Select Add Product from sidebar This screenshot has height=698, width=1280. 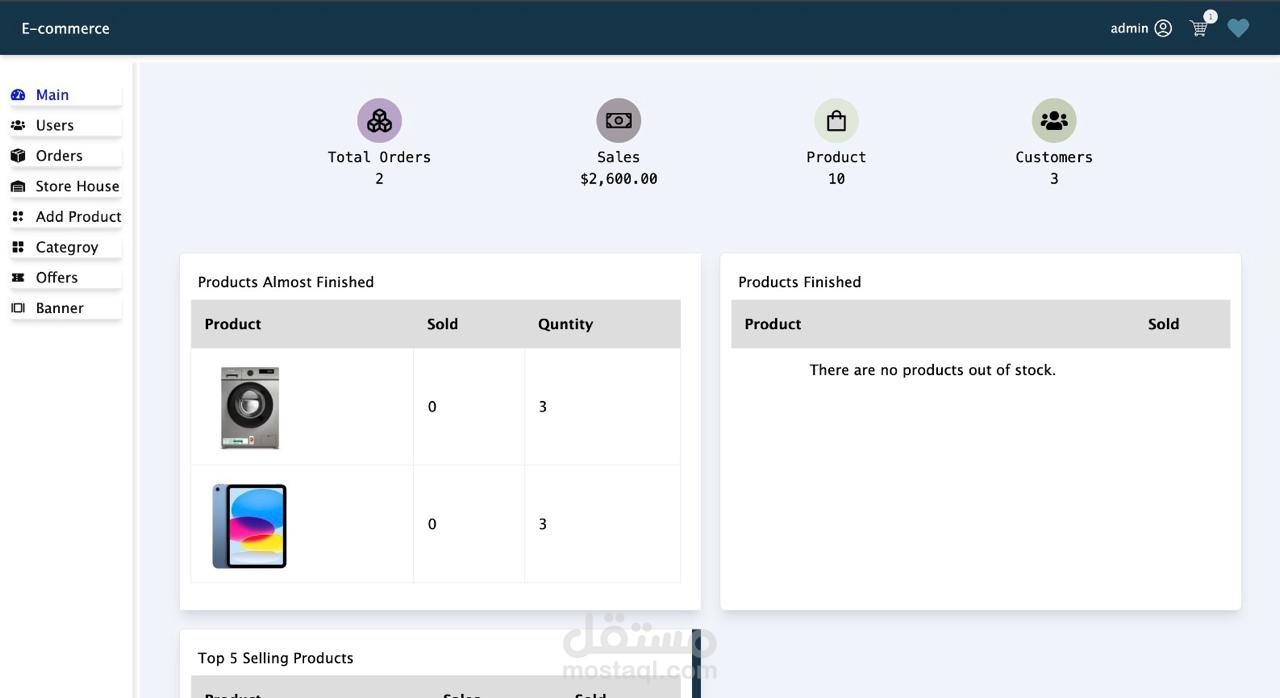point(78,217)
